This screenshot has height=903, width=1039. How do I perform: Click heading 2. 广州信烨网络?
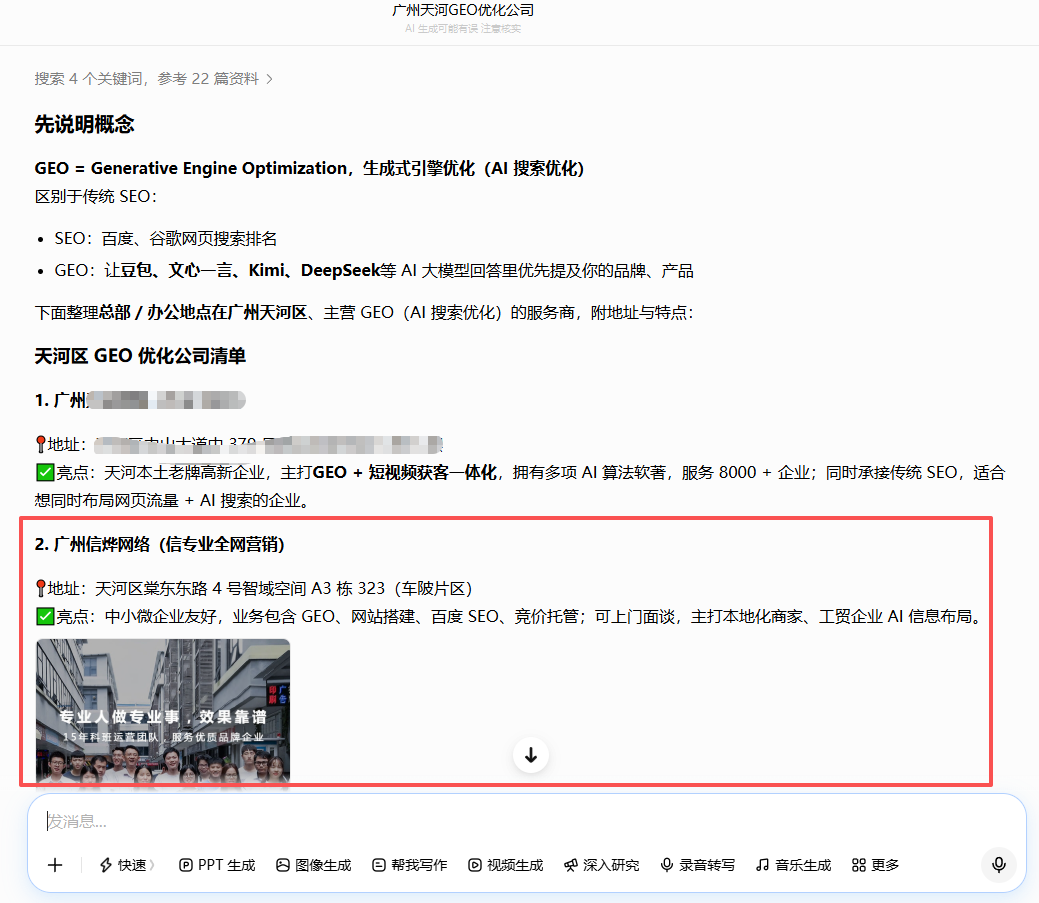(x=160, y=545)
